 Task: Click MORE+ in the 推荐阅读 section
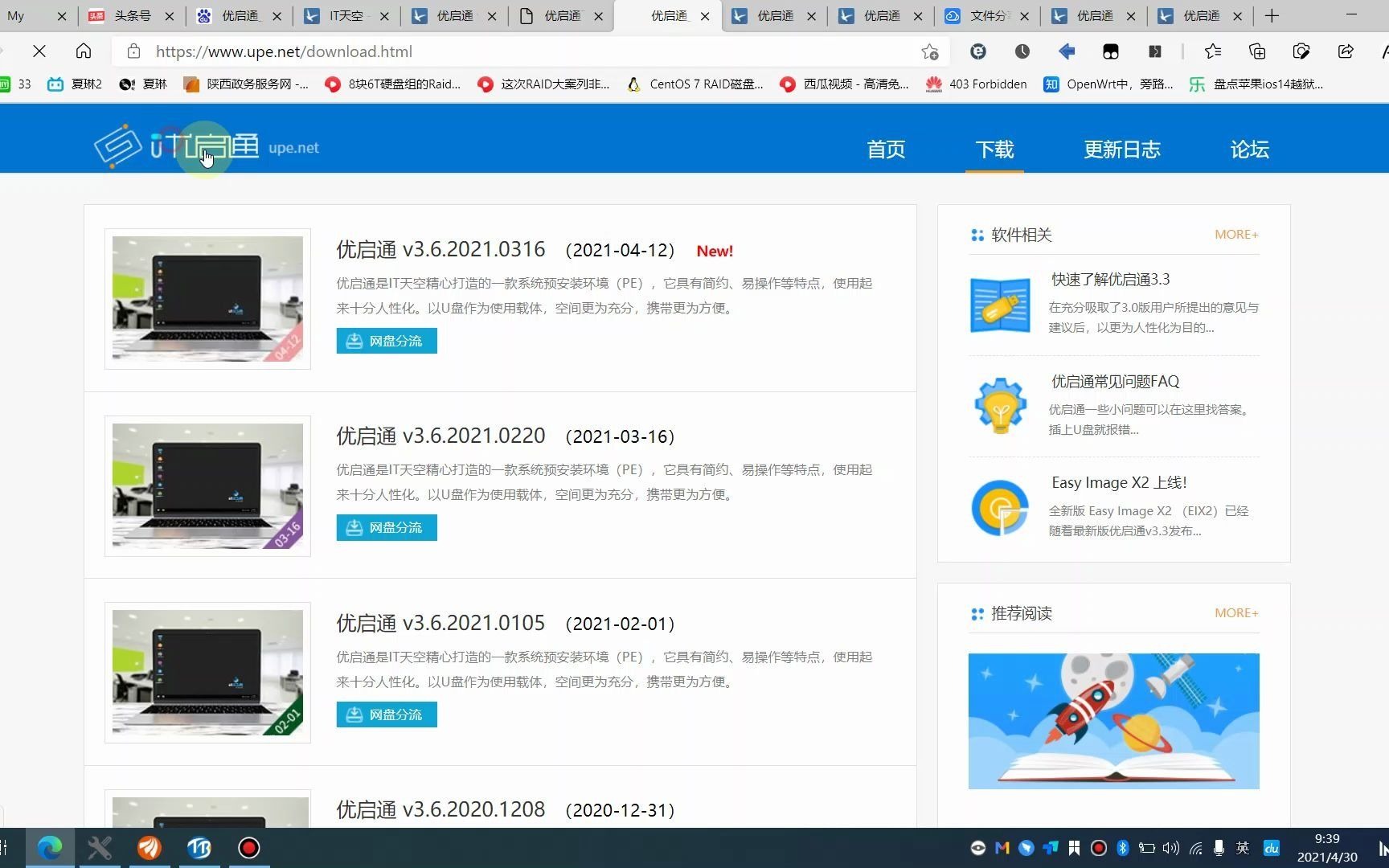click(x=1236, y=613)
